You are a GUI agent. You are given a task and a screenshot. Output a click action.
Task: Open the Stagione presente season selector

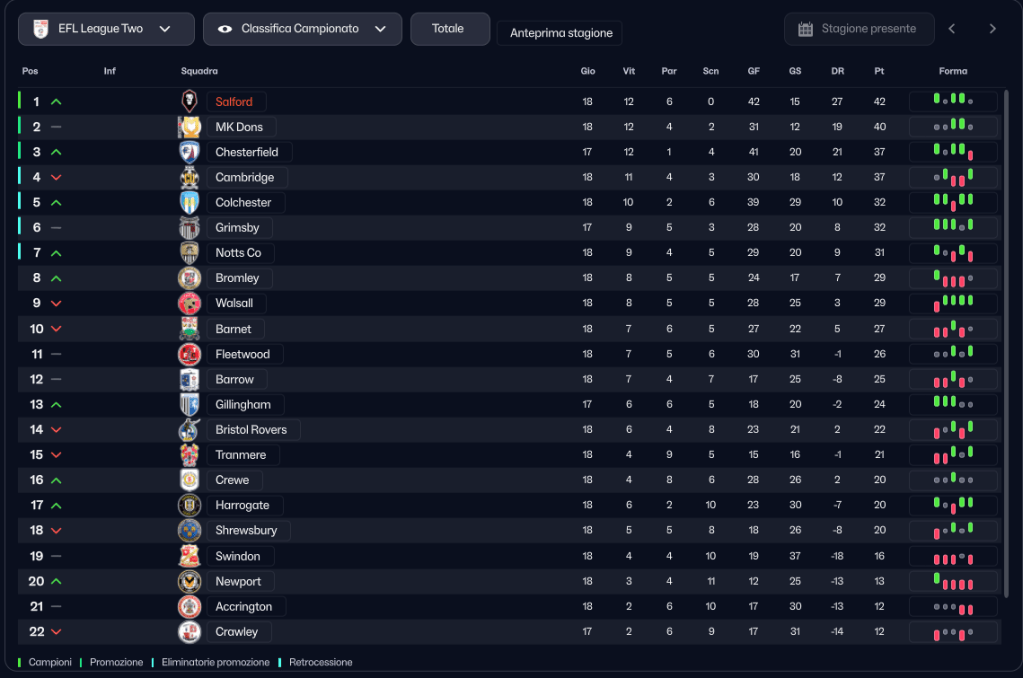click(859, 29)
